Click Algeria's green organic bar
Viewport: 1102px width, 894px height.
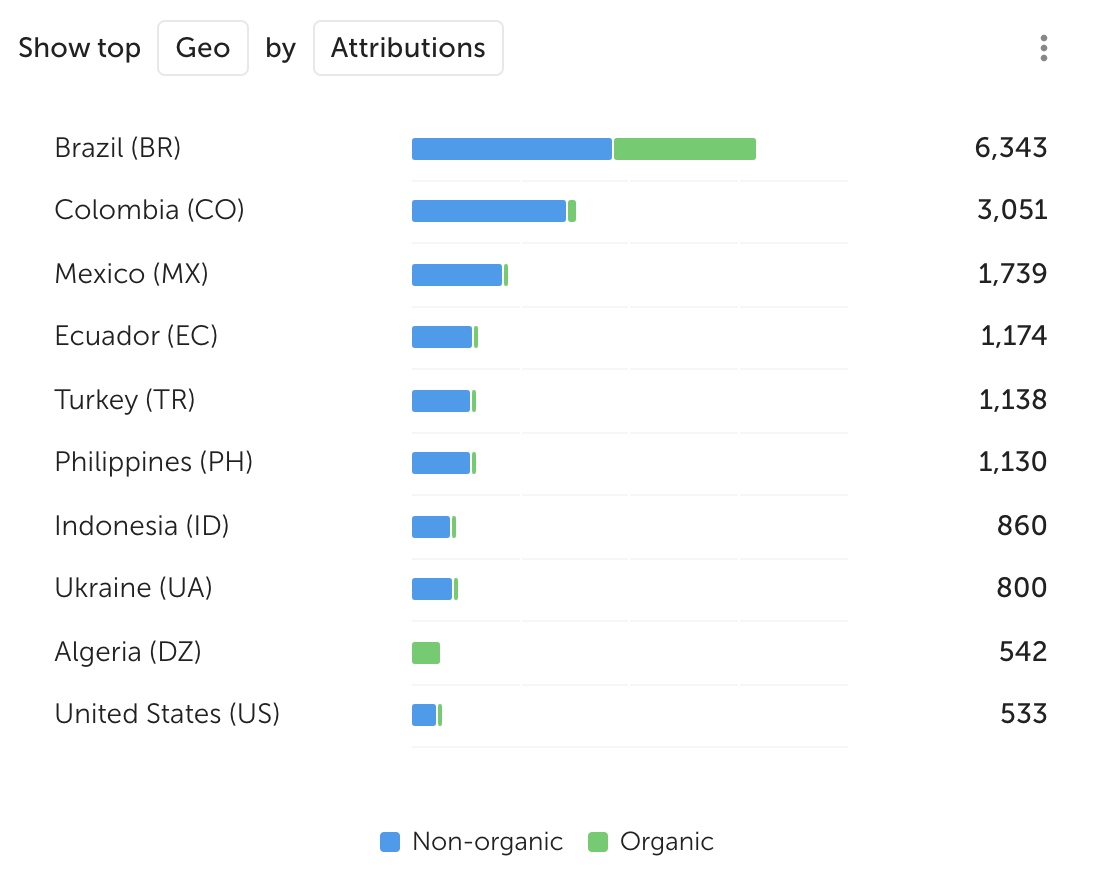(426, 653)
